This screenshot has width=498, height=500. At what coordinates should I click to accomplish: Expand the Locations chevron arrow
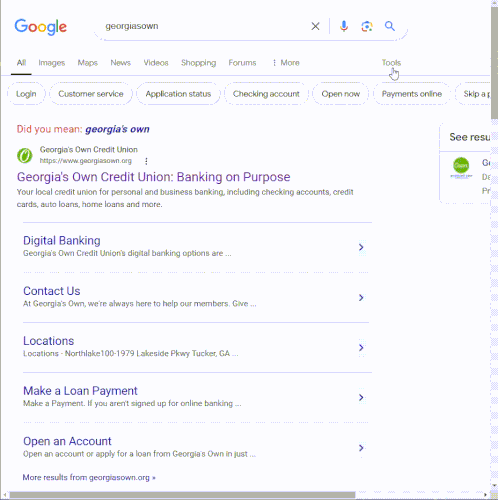click(361, 347)
